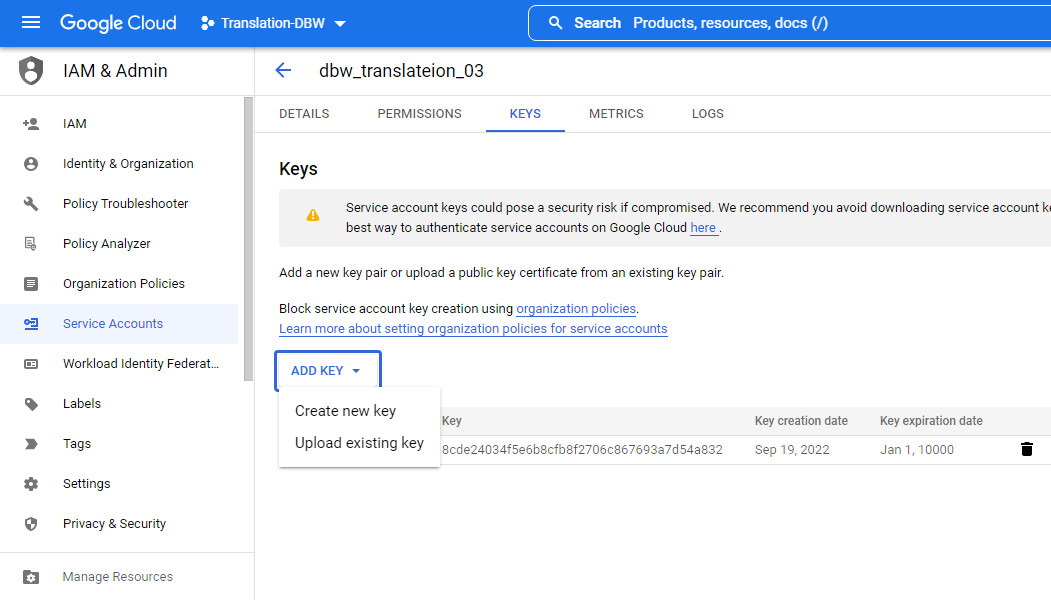The height and width of the screenshot is (600, 1051).
Task: Select Create new key from menu
Action: (x=346, y=411)
